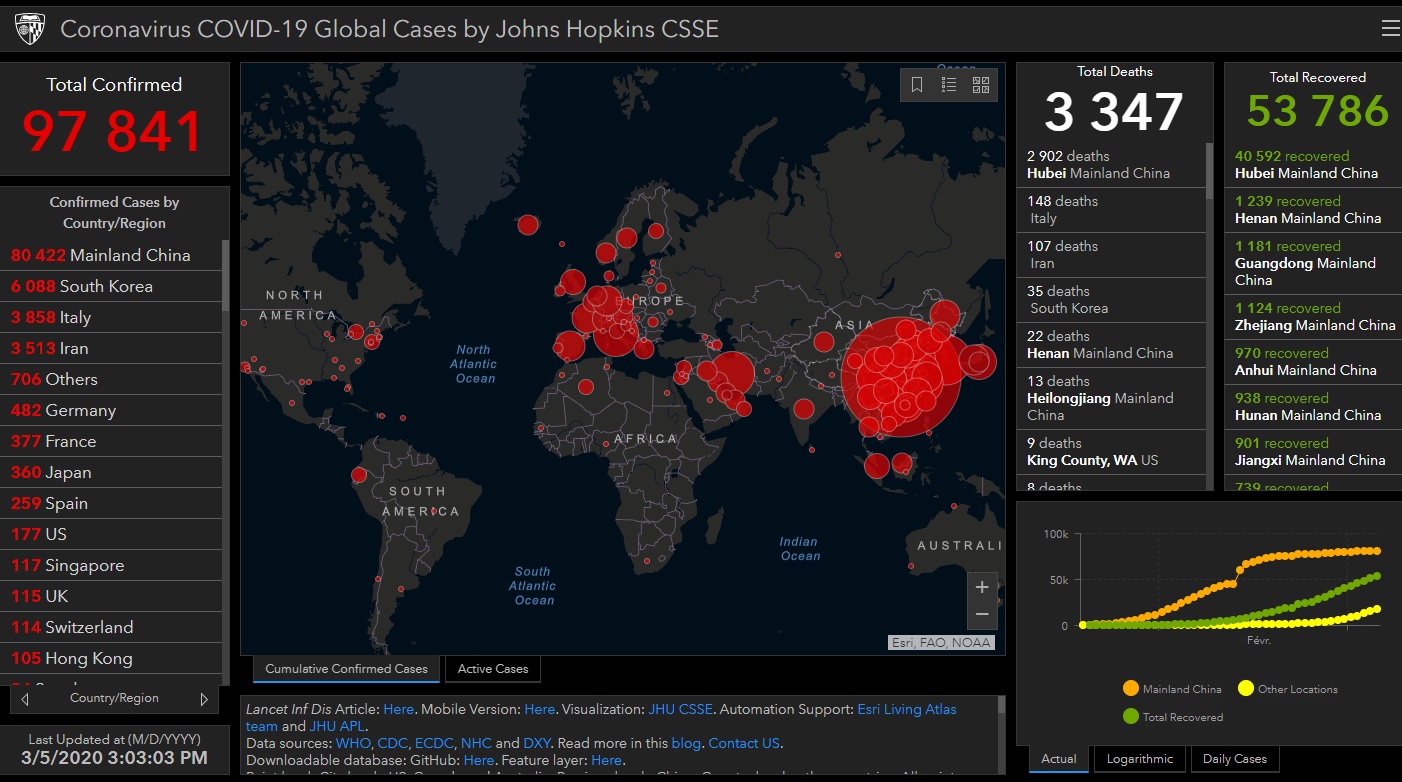Select Italy with 3 858 cases
This screenshot has width=1402, height=782.
click(x=111, y=317)
